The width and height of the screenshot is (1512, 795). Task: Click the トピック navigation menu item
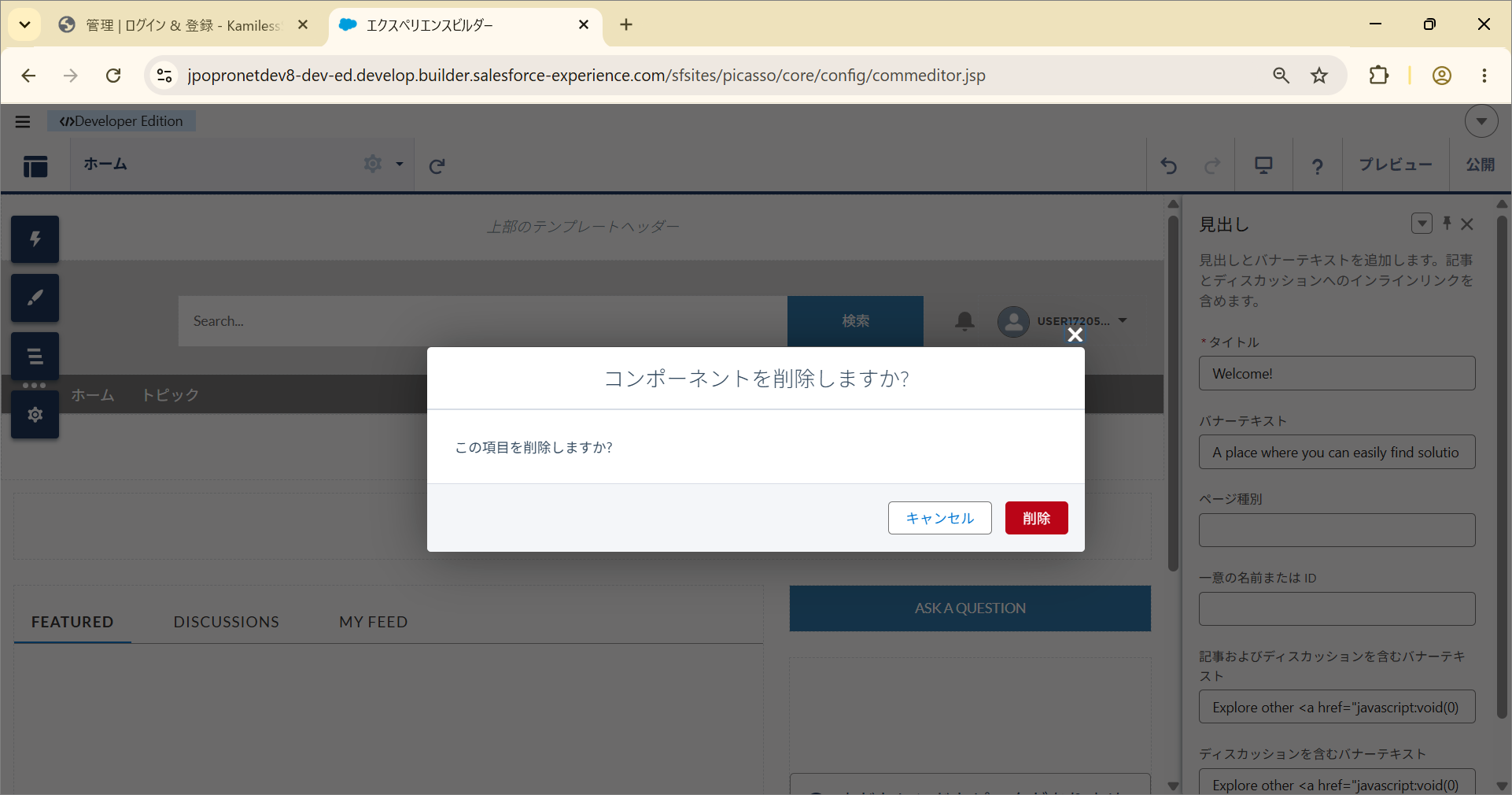click(170, 394)
